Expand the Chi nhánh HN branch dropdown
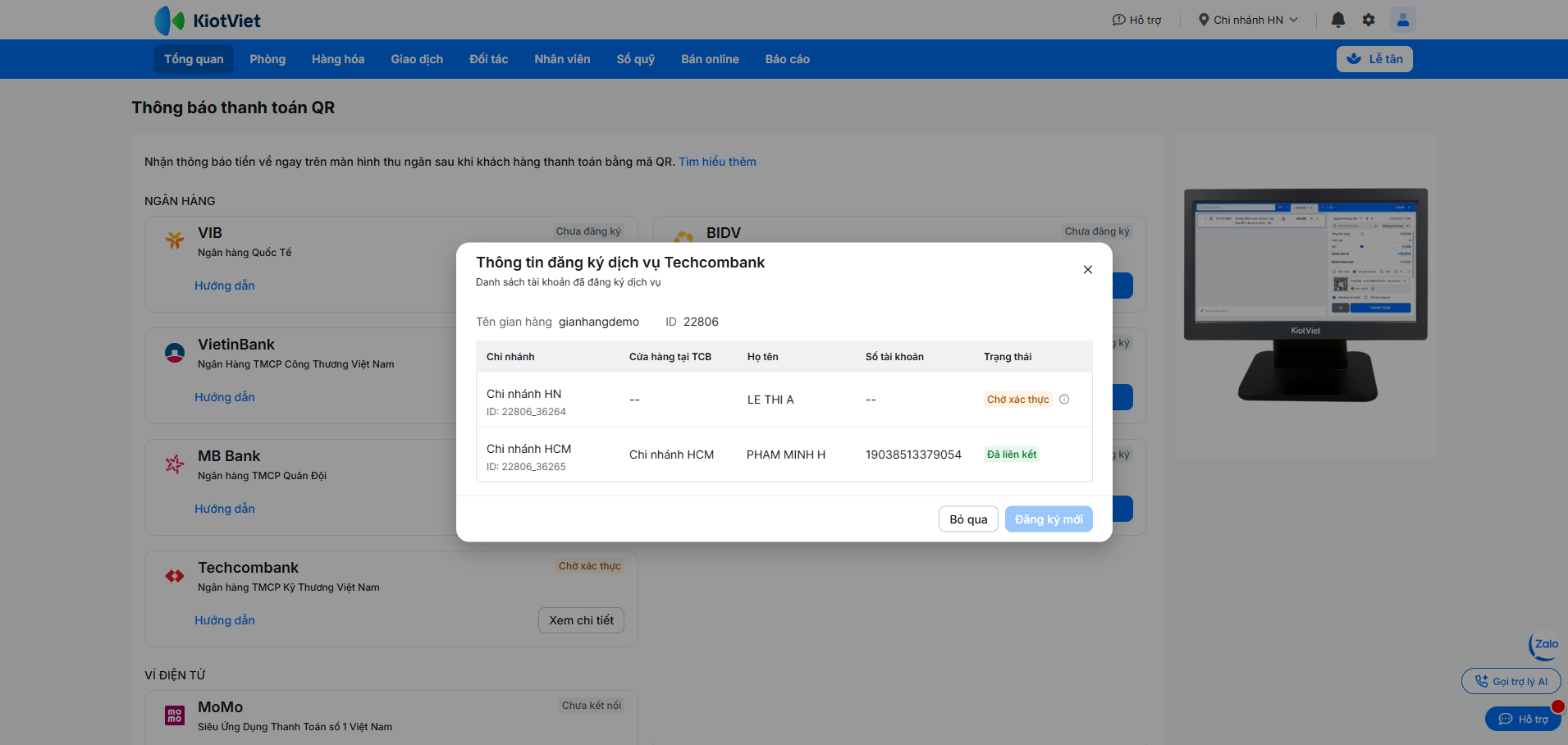Viewport: 1568px width, 745px height. [x=1248, y=20]
